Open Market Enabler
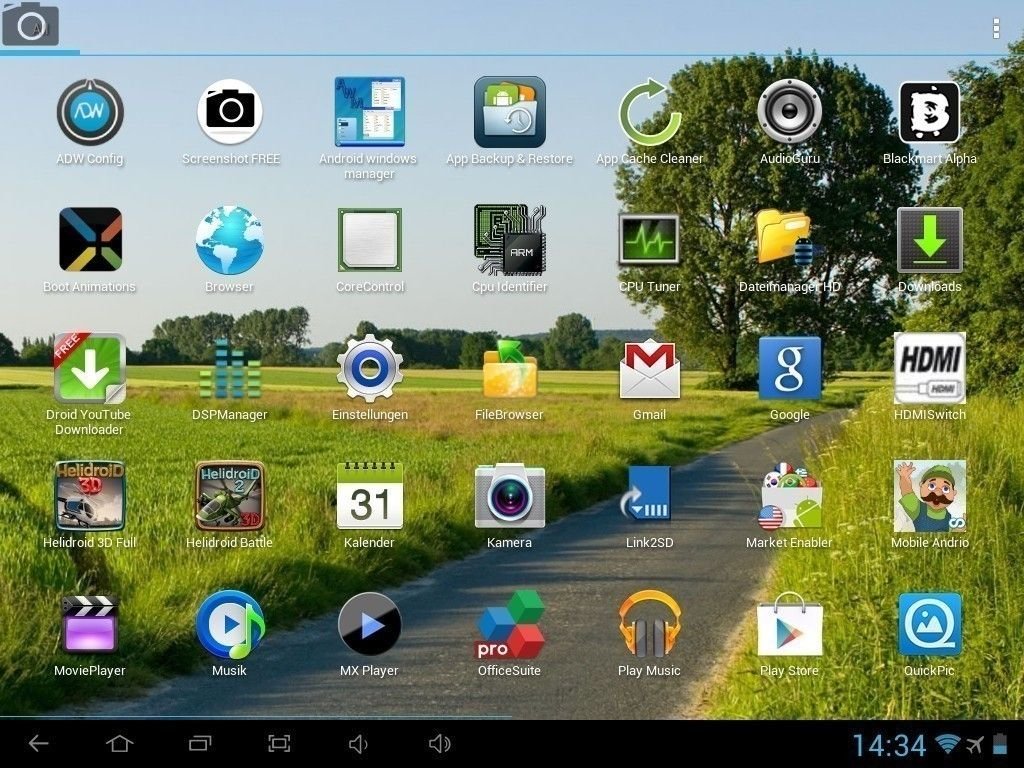Viewport: 1024px width, 768px height. [x=790, y=496]
